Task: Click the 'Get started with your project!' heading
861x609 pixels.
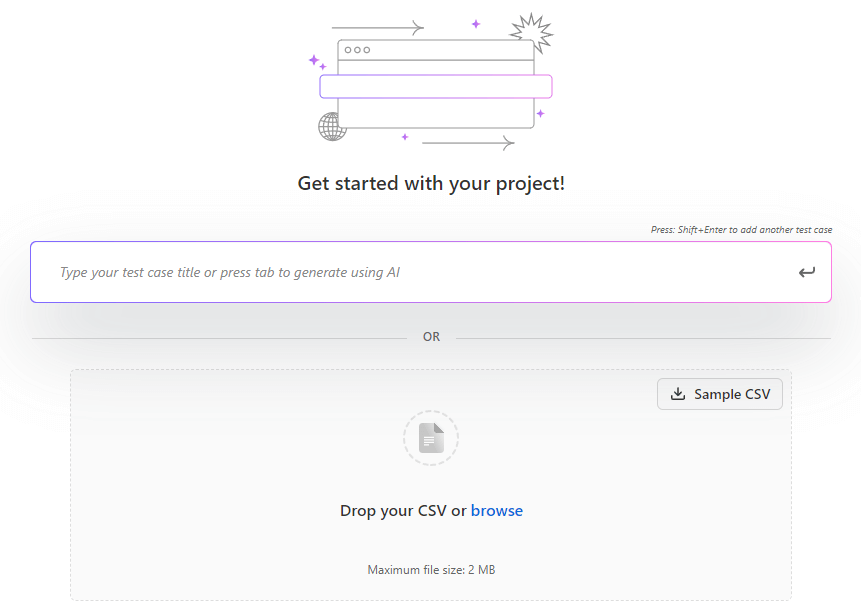Action: click(431, 183)
